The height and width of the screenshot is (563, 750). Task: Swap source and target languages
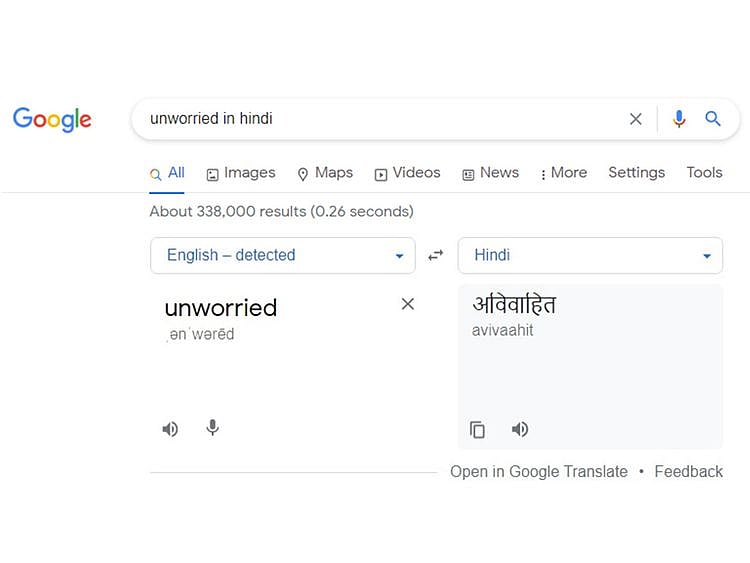click(x=436, y=255)
